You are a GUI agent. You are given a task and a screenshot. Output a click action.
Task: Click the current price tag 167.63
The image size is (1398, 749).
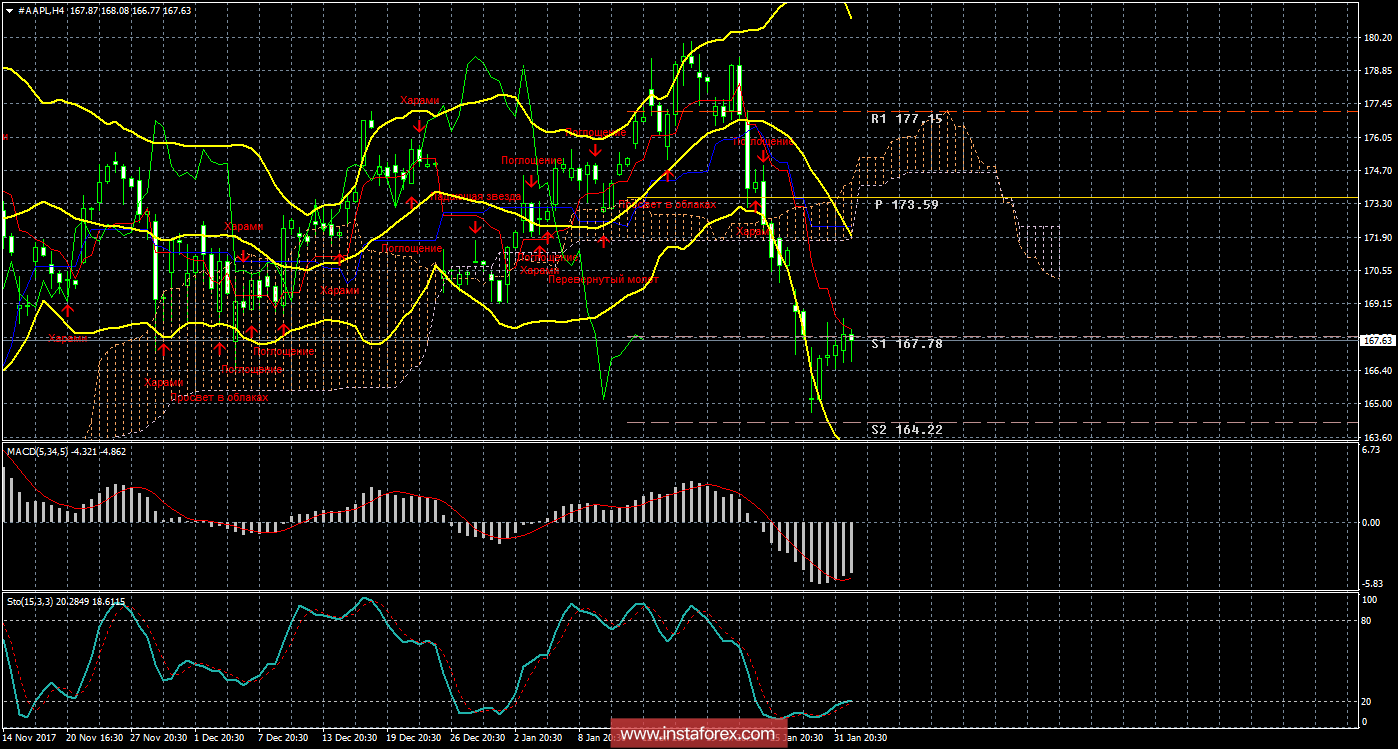coord(1379,340)
